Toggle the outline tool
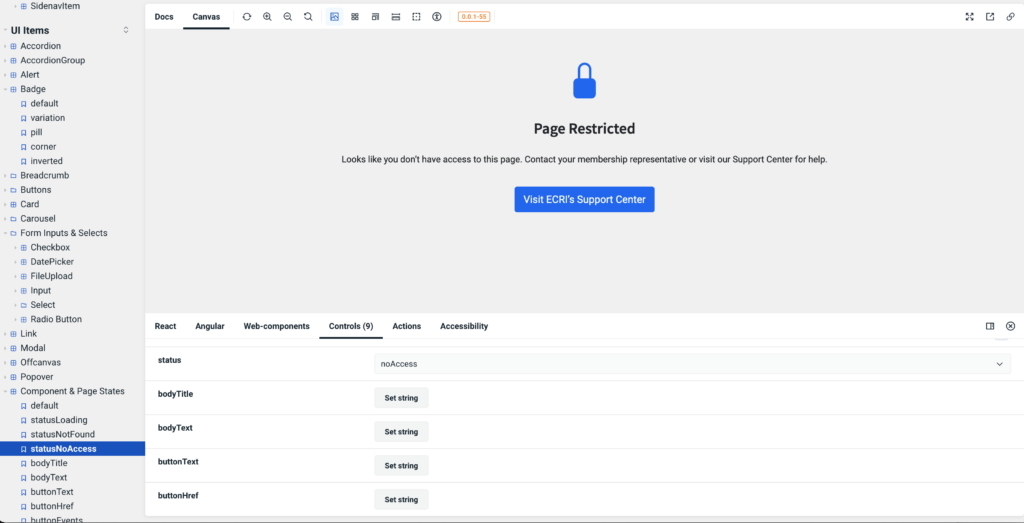The height and width of the screenshot is (523, 1024). 416,17
